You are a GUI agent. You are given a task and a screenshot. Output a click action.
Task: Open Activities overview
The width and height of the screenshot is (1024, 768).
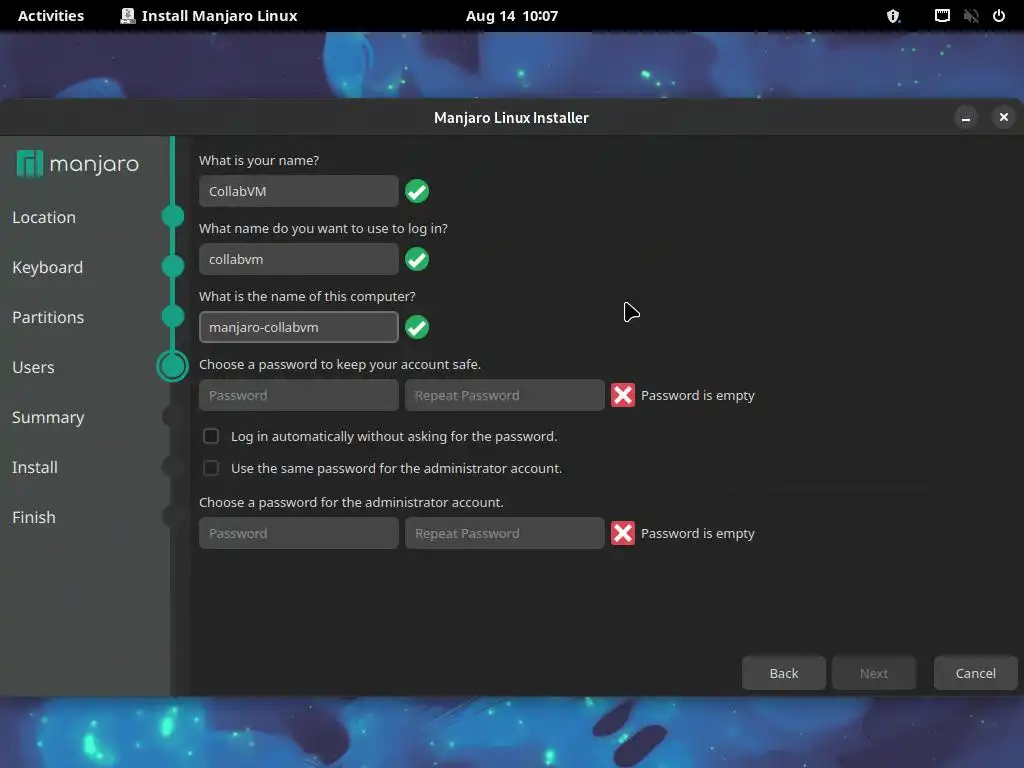(x=51, y=16)
